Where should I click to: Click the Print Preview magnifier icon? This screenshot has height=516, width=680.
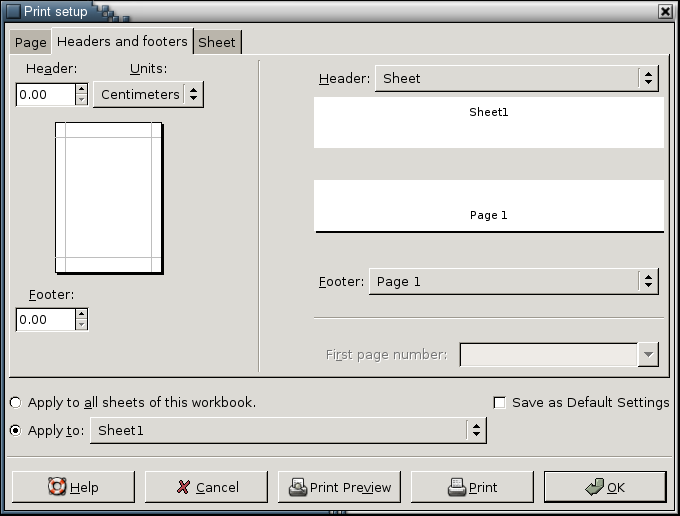297,487
